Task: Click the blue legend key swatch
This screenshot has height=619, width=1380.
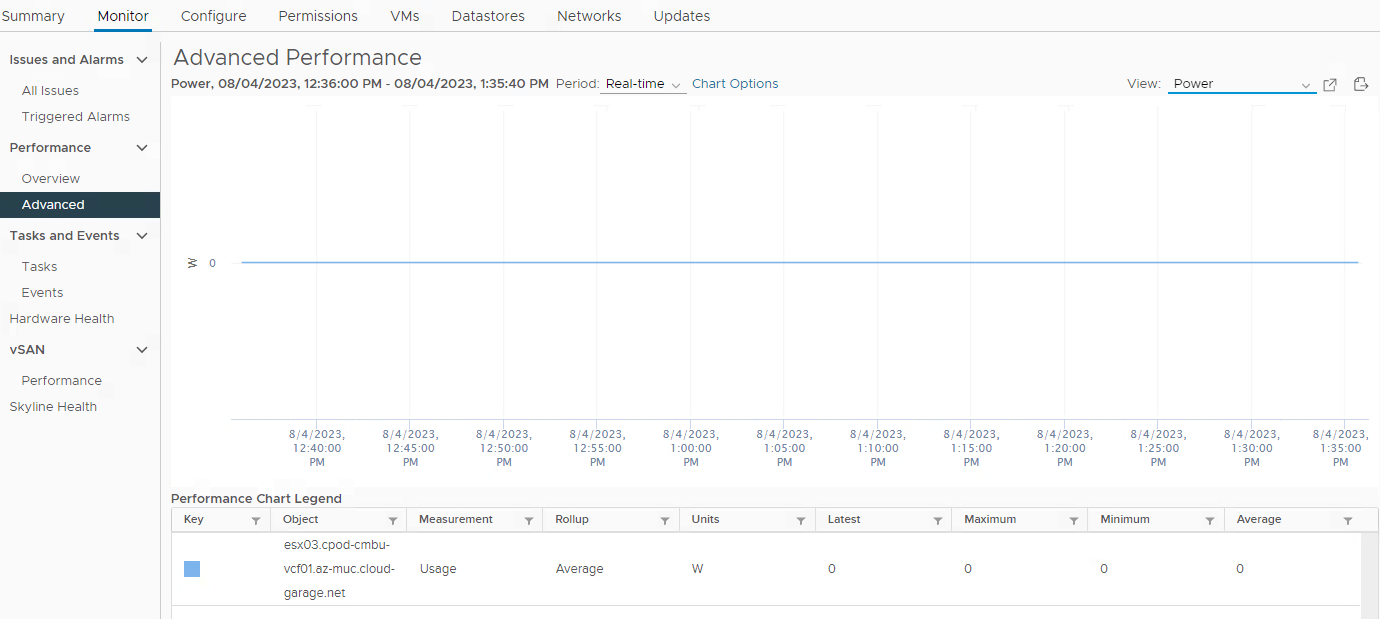Action: point(192,569)
